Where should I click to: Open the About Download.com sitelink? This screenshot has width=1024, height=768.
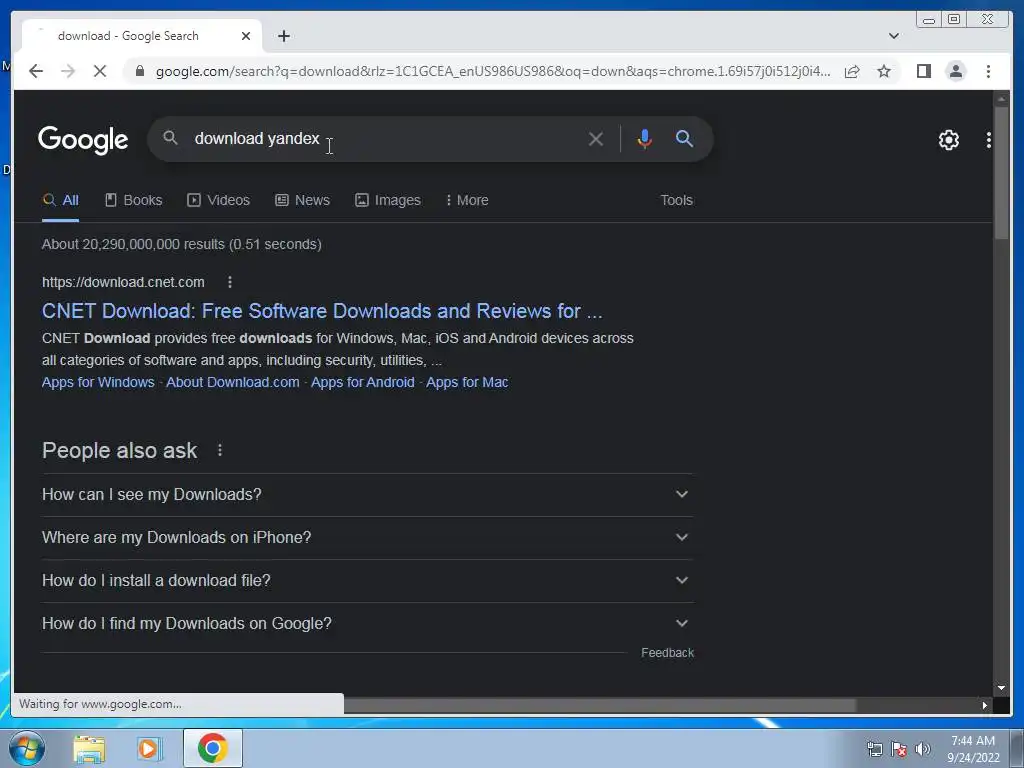coord(232,383)
